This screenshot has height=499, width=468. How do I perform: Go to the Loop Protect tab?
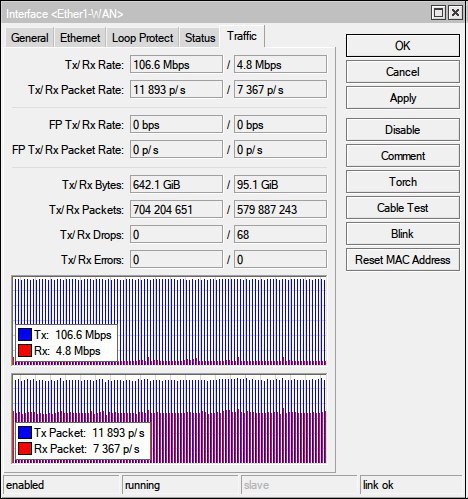[x=143, y=38]
